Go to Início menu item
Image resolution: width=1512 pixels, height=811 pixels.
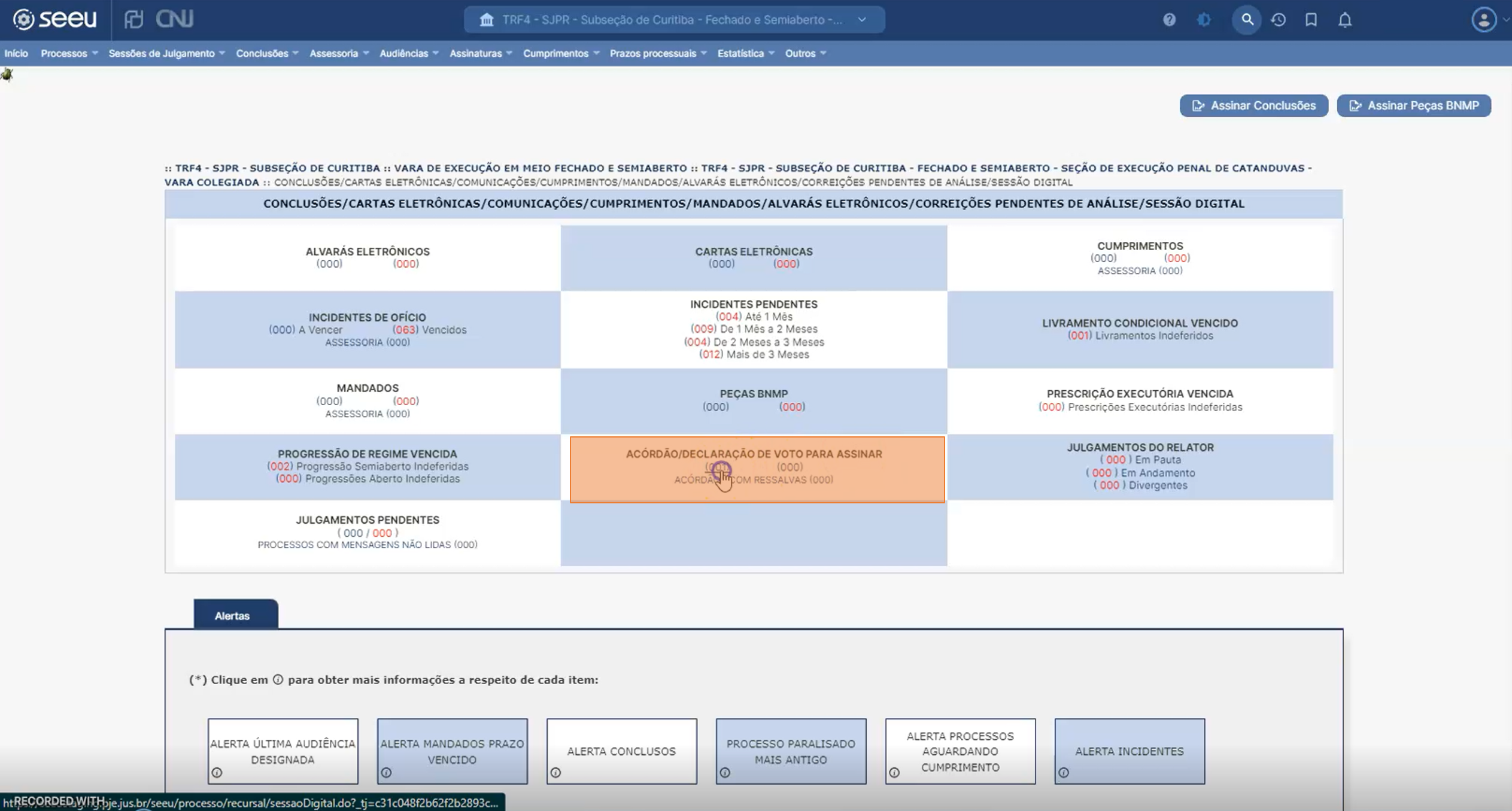coord(16,53)
